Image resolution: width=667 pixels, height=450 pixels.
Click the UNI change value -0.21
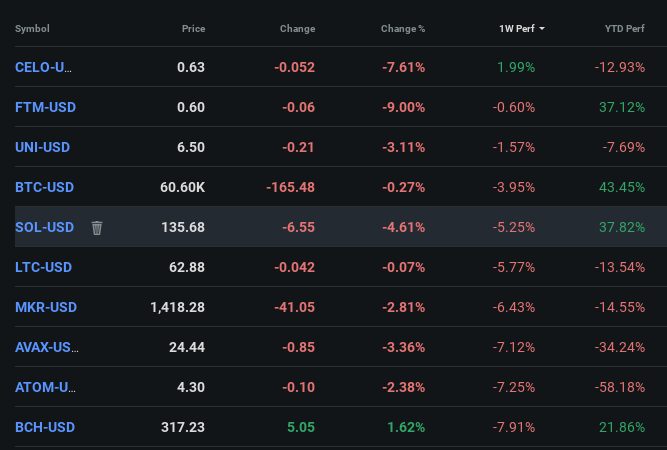299,147
